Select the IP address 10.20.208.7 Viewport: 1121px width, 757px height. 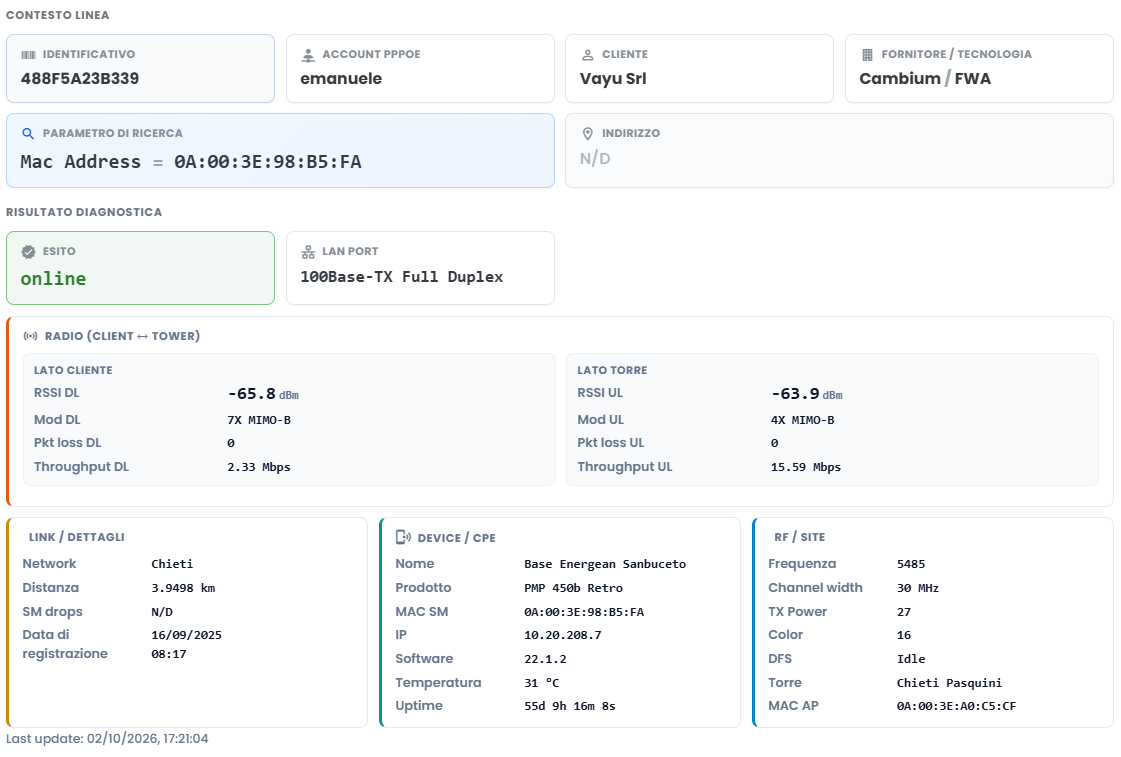point(563,635)
